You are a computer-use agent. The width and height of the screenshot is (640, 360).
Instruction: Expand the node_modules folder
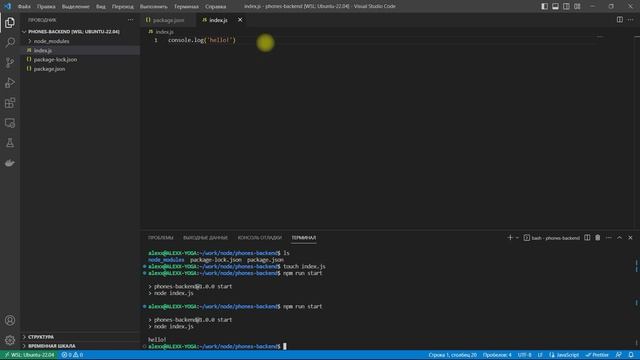[x=80, y=41]
